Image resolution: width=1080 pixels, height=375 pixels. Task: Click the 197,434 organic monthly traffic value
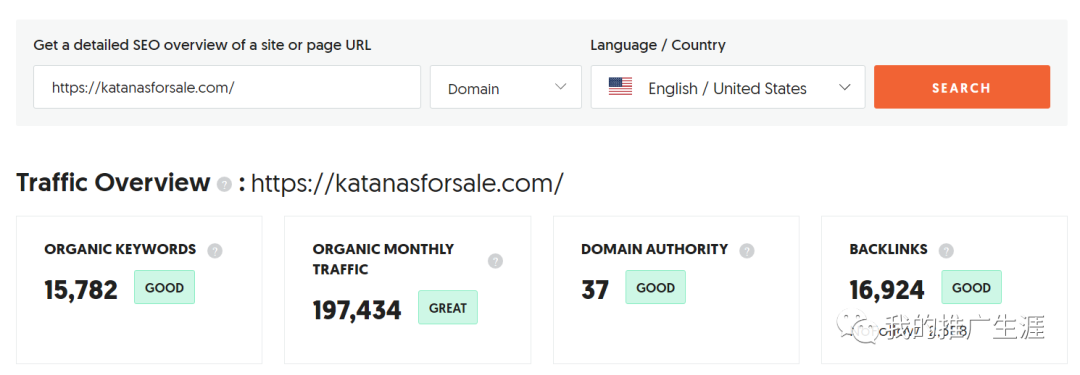tap(357, 310)
